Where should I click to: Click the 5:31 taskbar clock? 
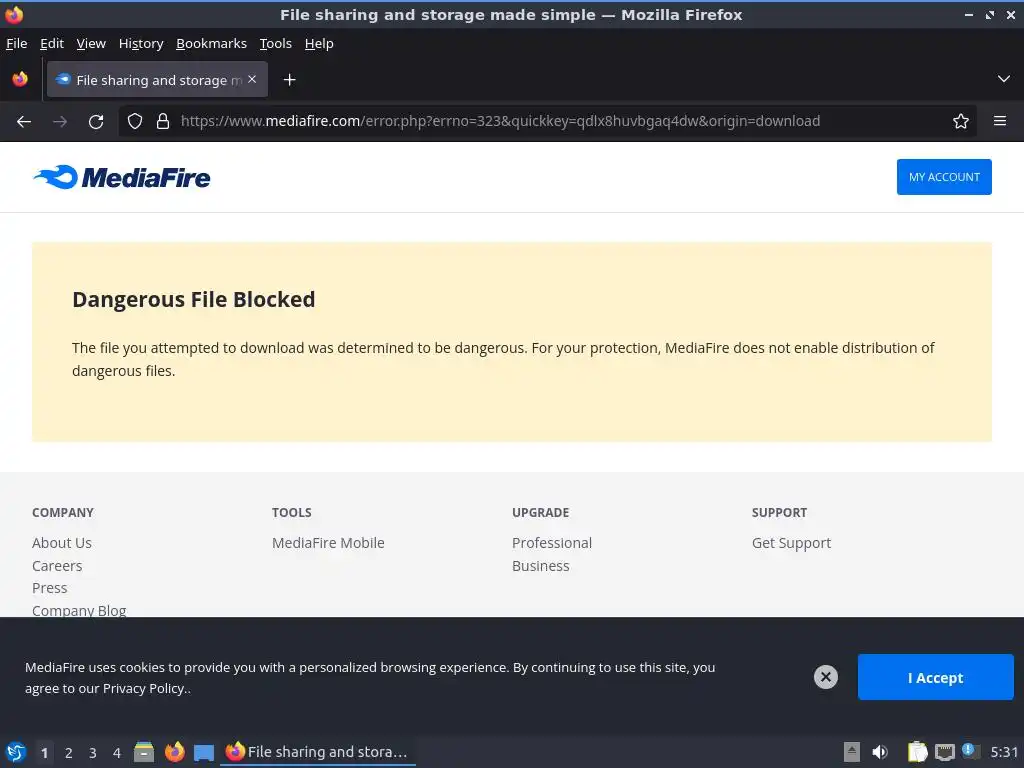(1004, 752)
